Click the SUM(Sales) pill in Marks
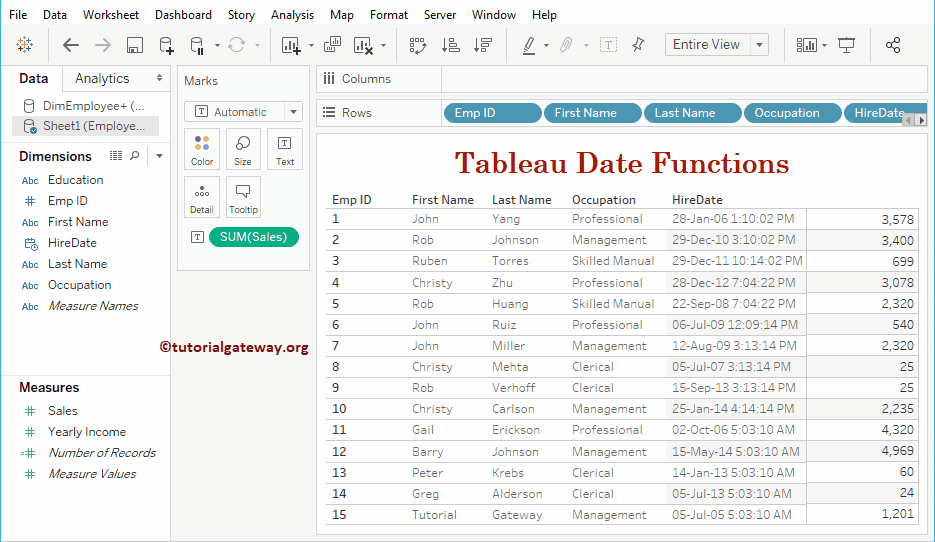This screenshot has width=935, height=542. click(253, 237)
